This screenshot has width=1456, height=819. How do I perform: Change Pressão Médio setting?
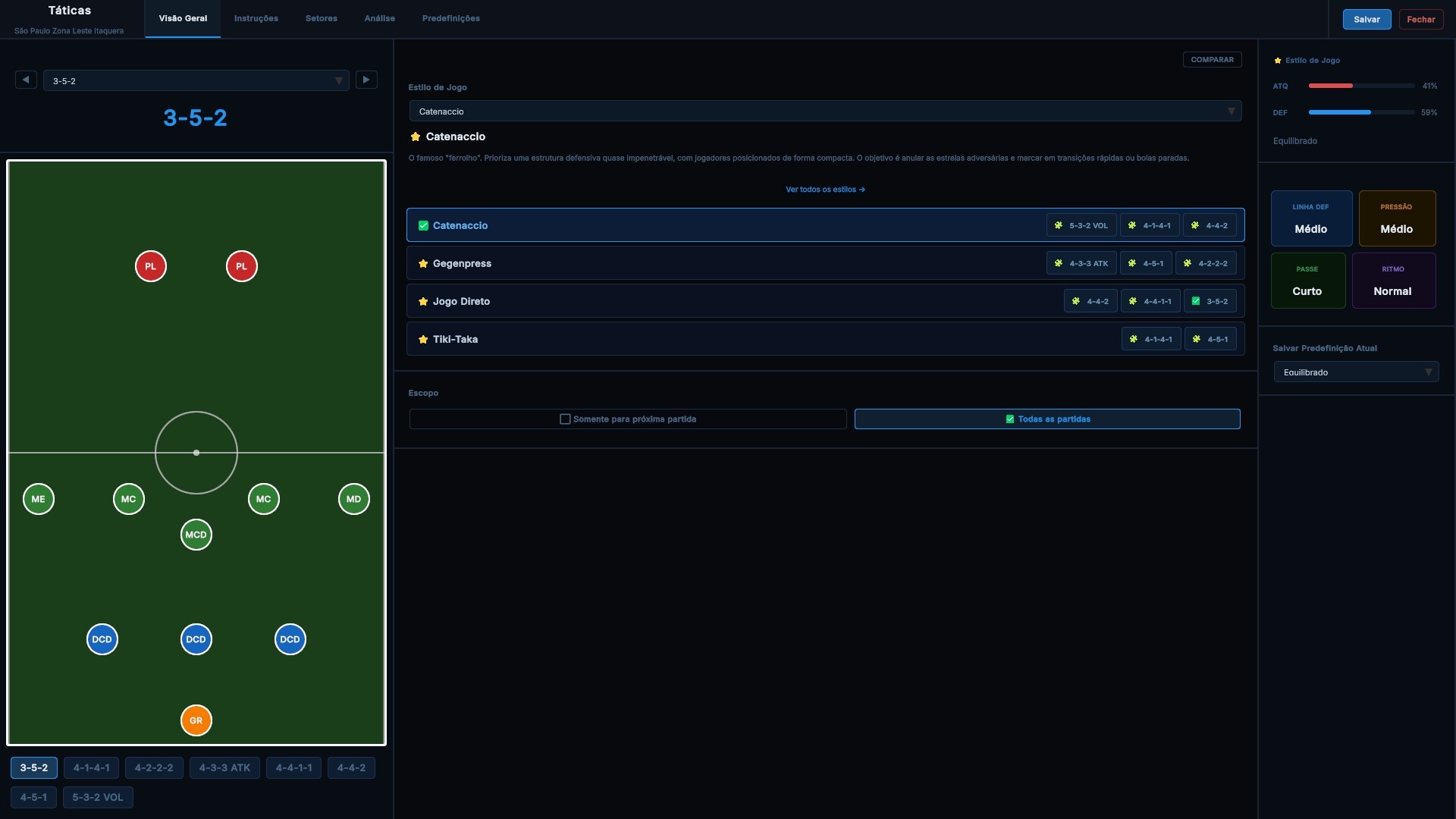point(1397,218)
